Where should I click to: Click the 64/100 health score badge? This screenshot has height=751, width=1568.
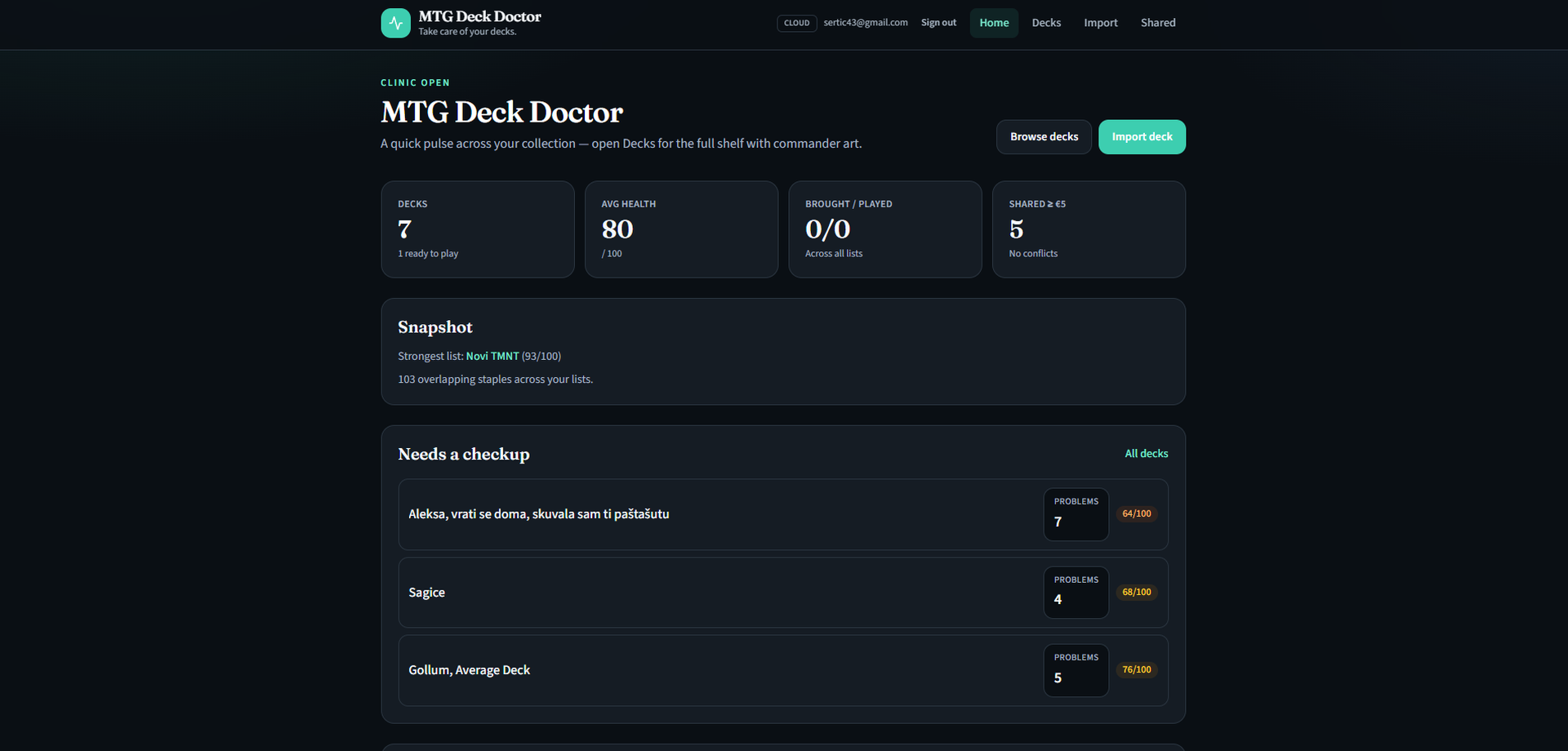1137,514
